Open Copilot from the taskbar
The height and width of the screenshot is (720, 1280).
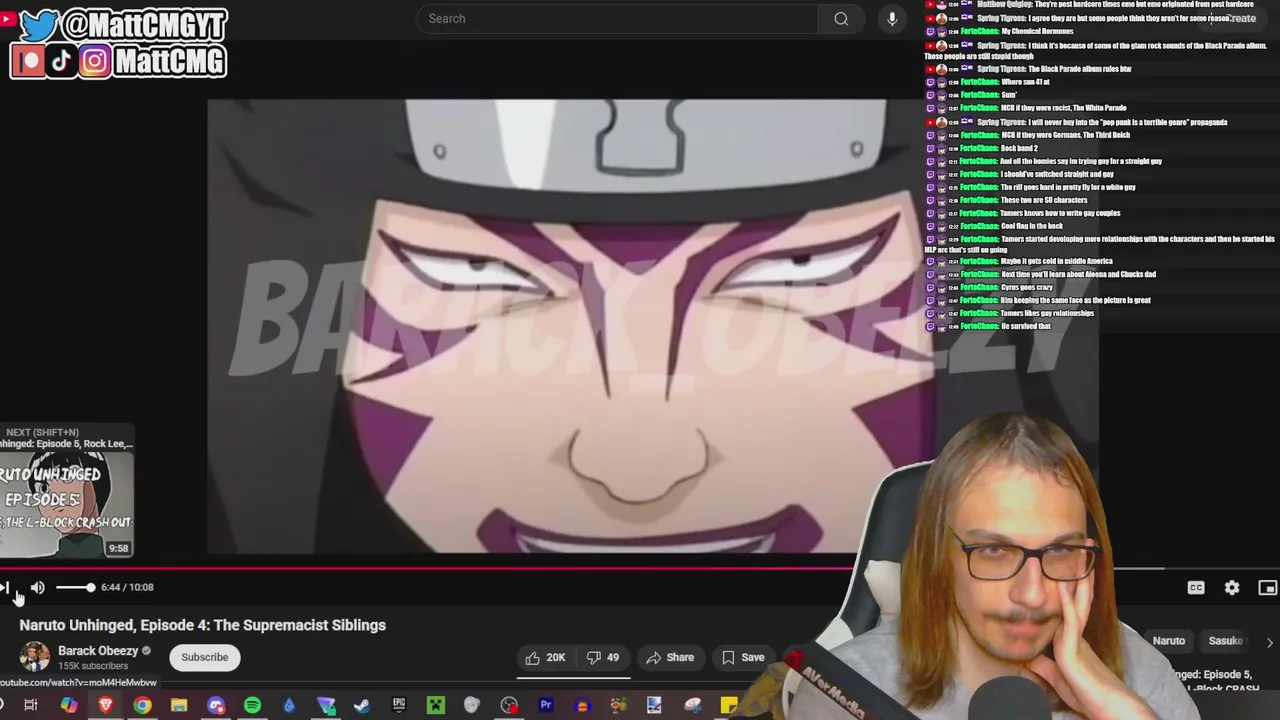click(68, 705)
